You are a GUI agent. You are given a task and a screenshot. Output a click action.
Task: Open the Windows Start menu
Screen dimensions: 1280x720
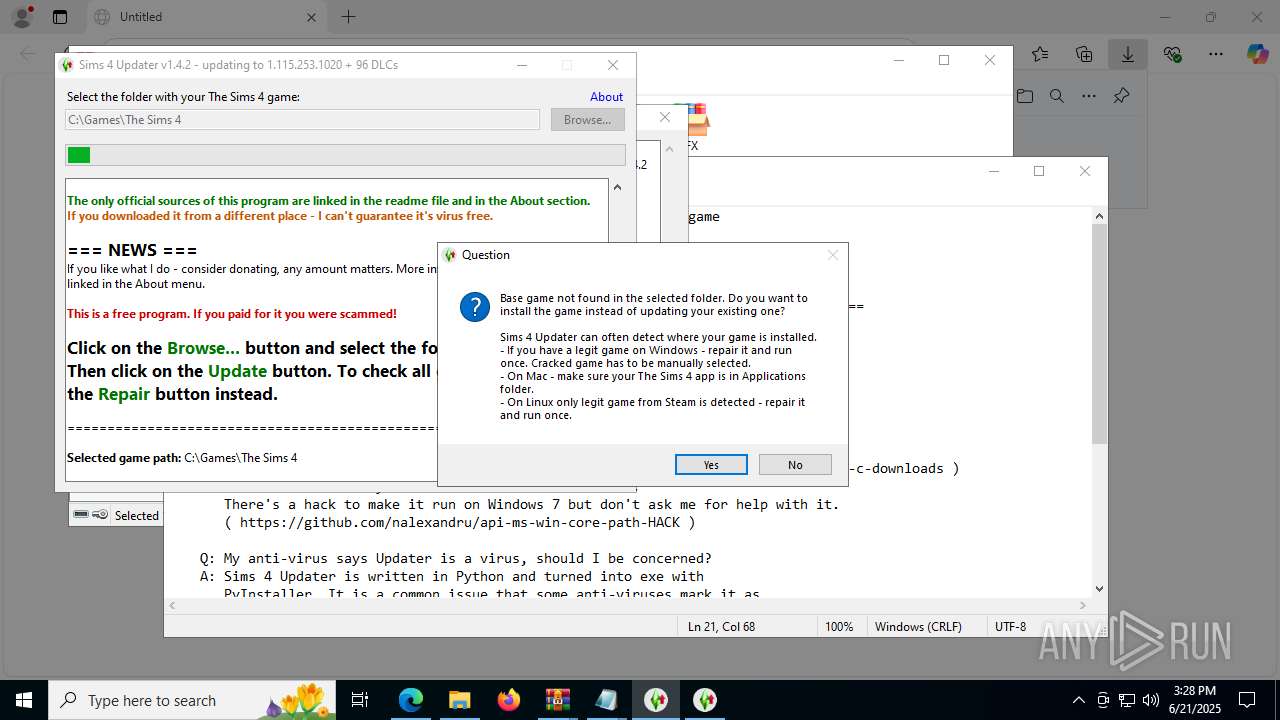24,700
